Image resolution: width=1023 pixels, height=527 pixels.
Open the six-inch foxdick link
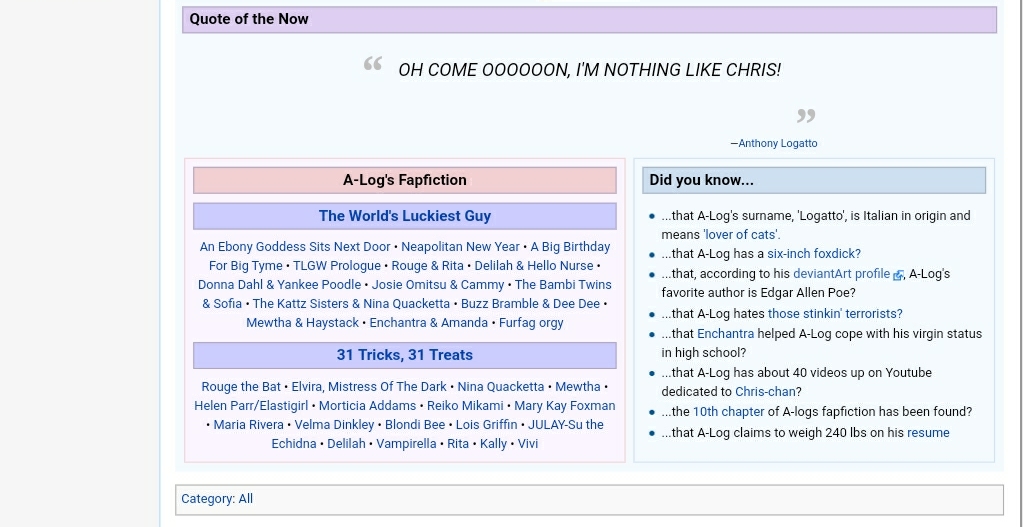[x=813, y=254]
